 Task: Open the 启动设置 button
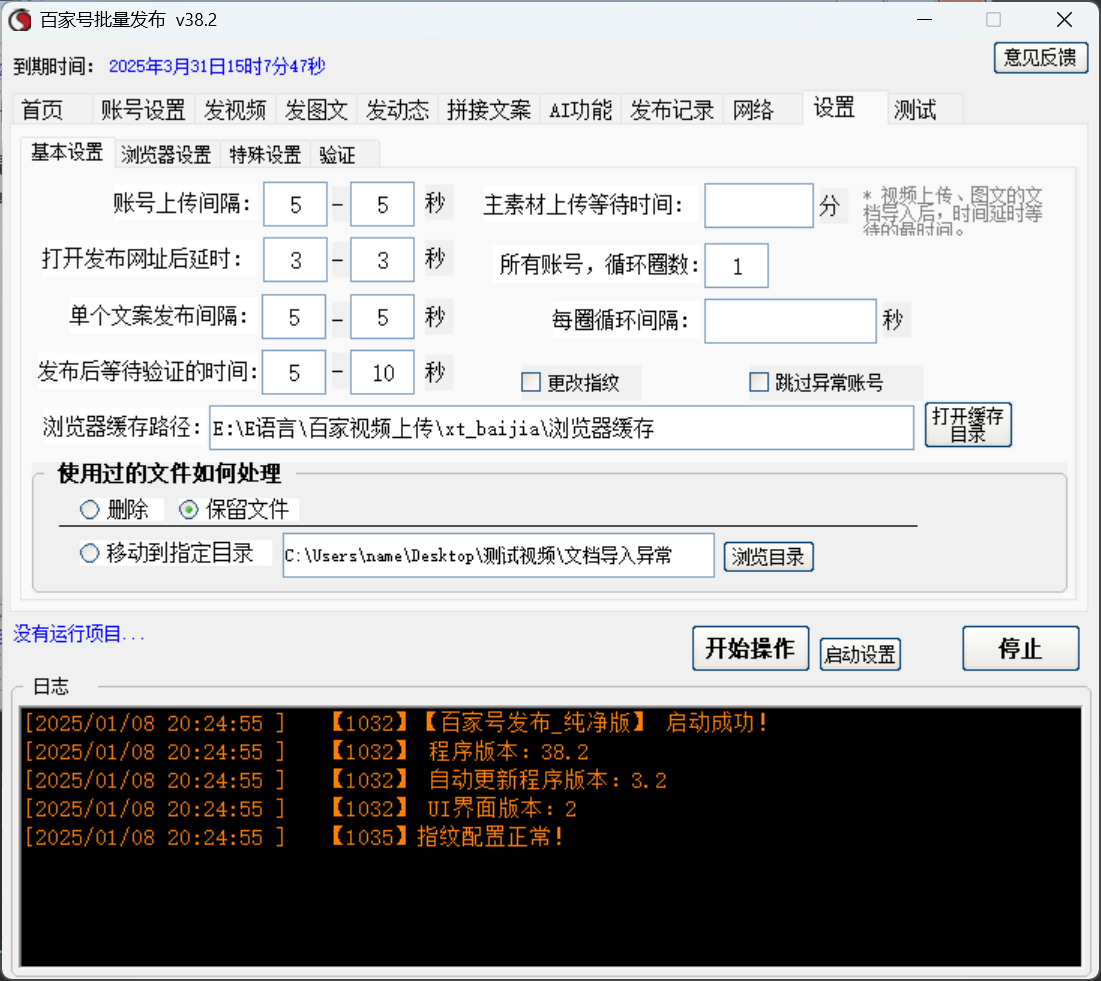point(859,654)
